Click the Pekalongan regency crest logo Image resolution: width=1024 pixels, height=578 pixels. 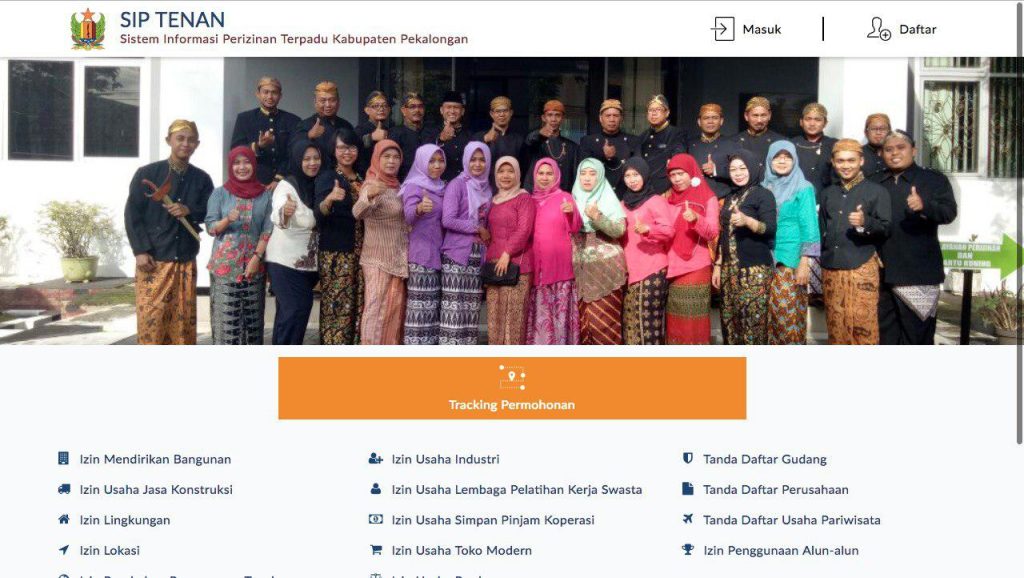88,29
